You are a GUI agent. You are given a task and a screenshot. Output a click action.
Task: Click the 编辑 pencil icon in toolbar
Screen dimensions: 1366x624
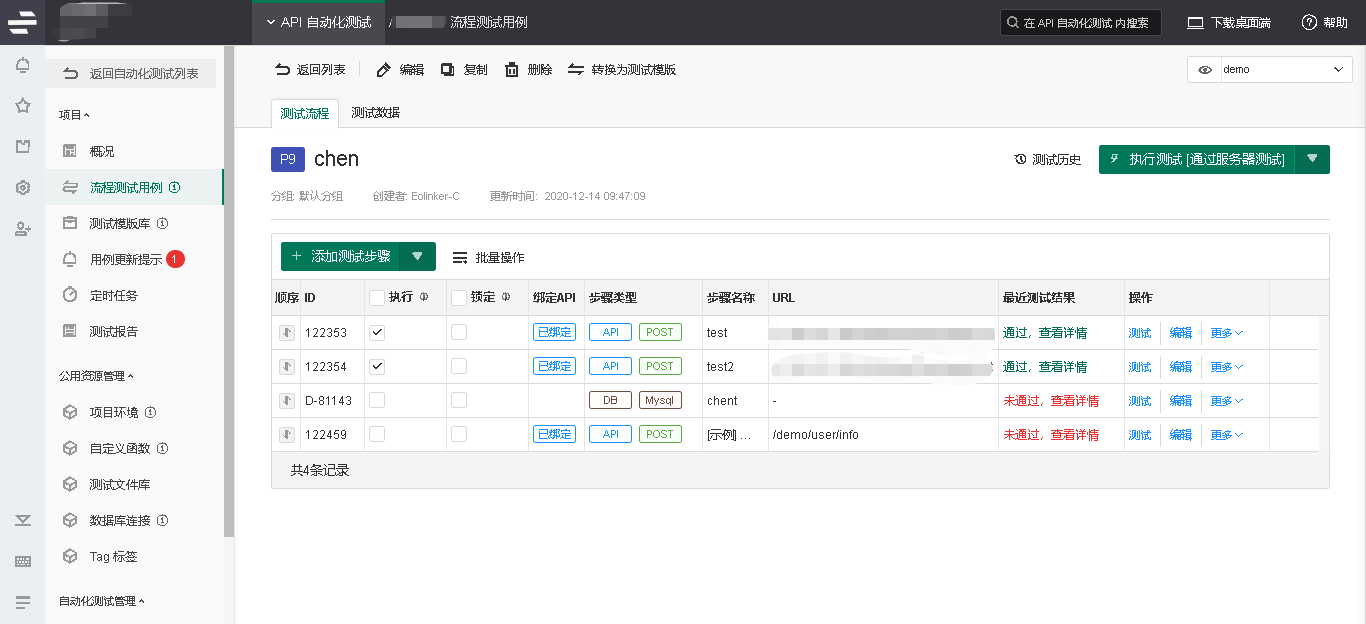tap(383, 70)
